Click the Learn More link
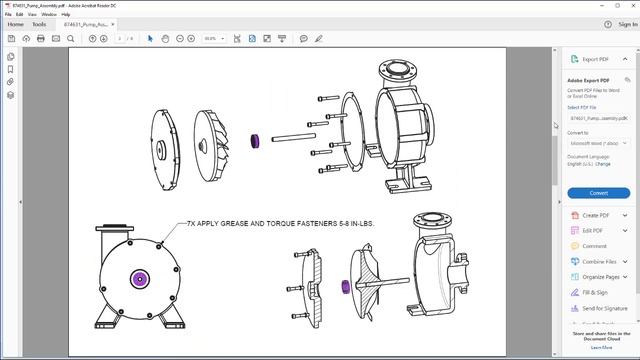 pyautogui.click(x=601, y=348)
